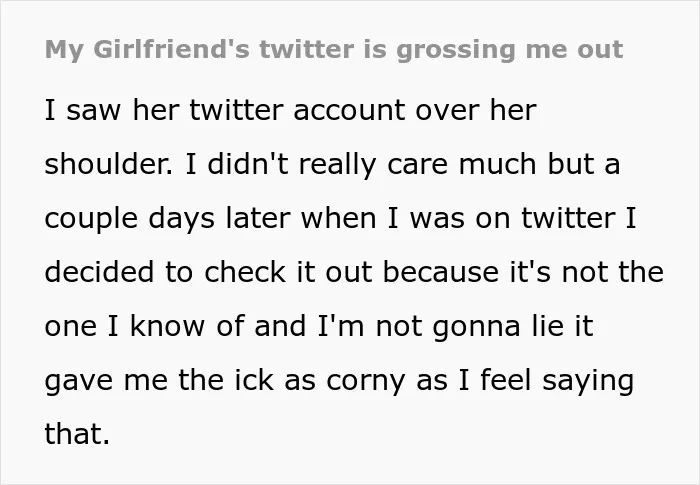Click the word "grossing" in the title

[x=456, y=51]
